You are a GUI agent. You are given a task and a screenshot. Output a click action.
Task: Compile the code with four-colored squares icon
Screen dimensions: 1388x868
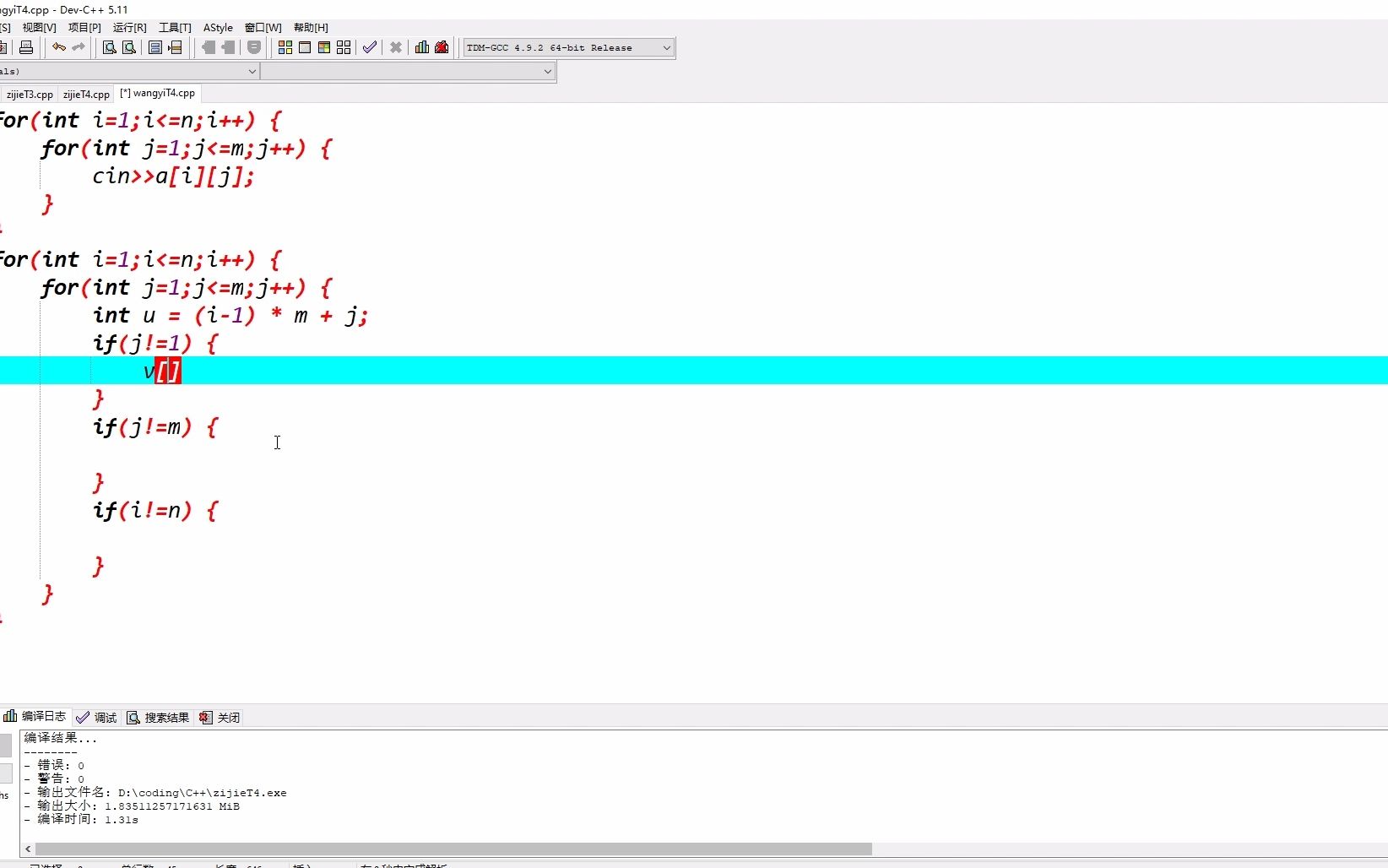tap(285, 47)
